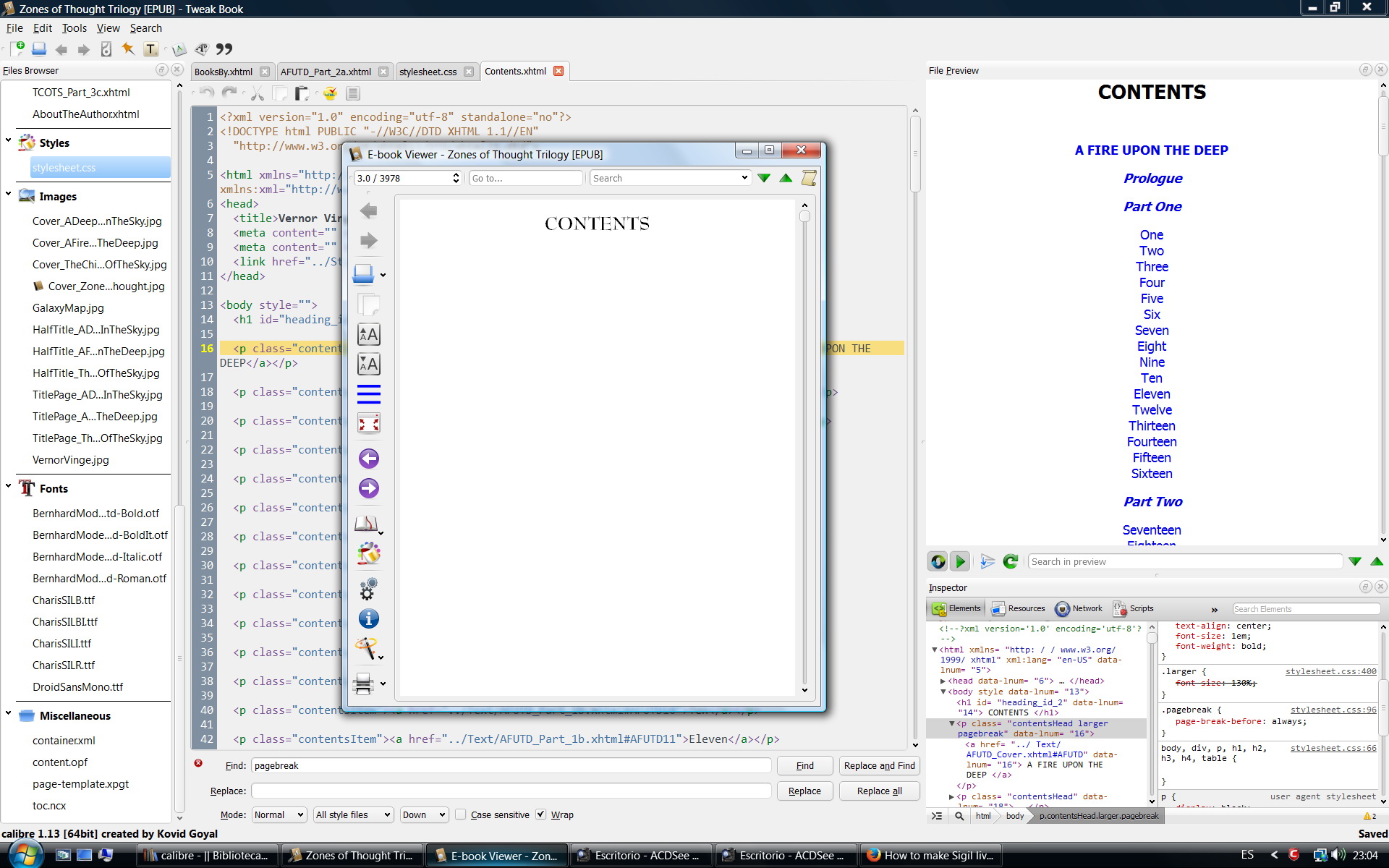Image resolution: width=1389 pixels, height=868 pixels.
Task: Click the decrease font size icon in viewer
Action: (x=368, y=365)
